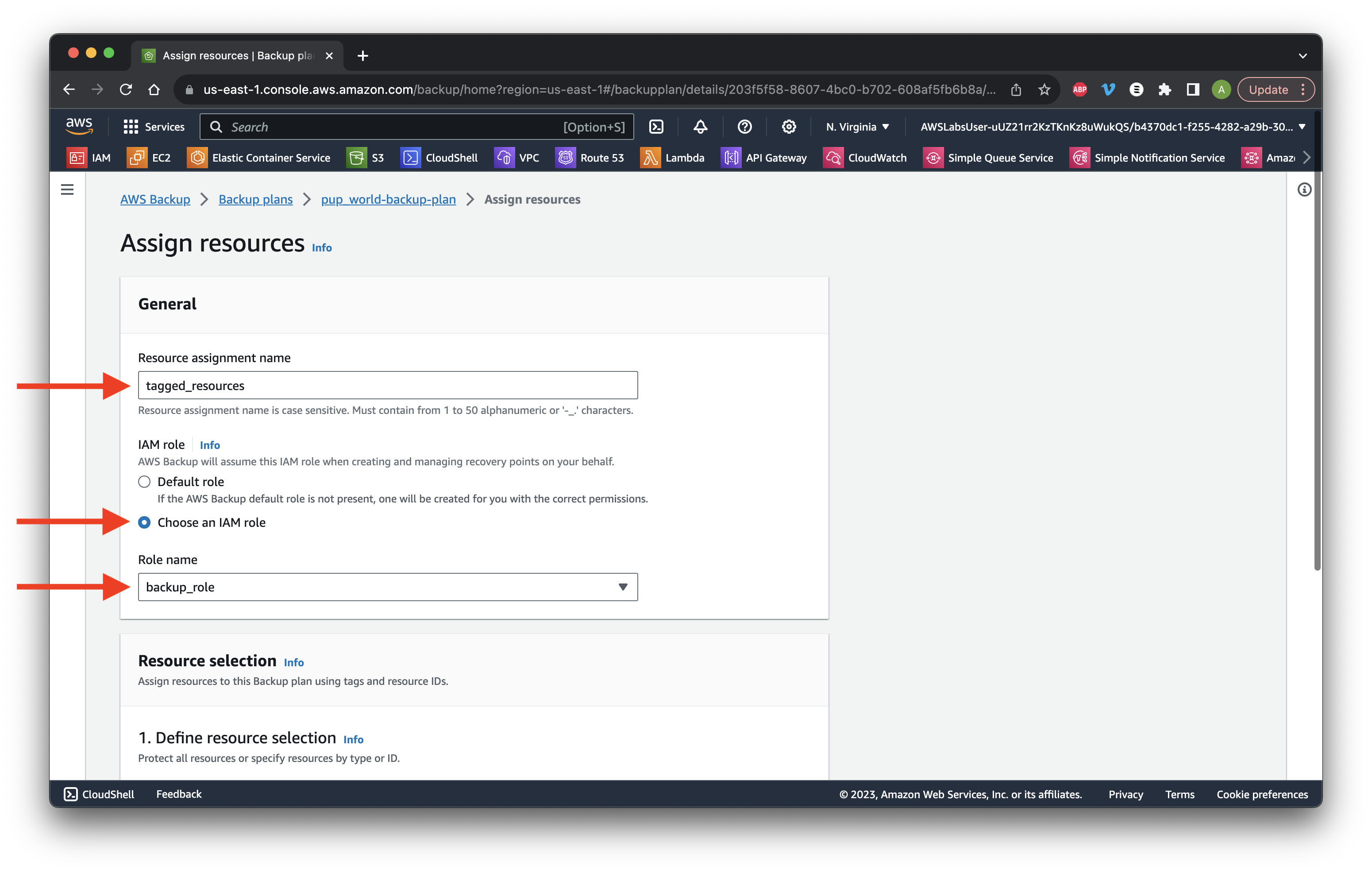Open the help question mark menu

tap(745, 127)
